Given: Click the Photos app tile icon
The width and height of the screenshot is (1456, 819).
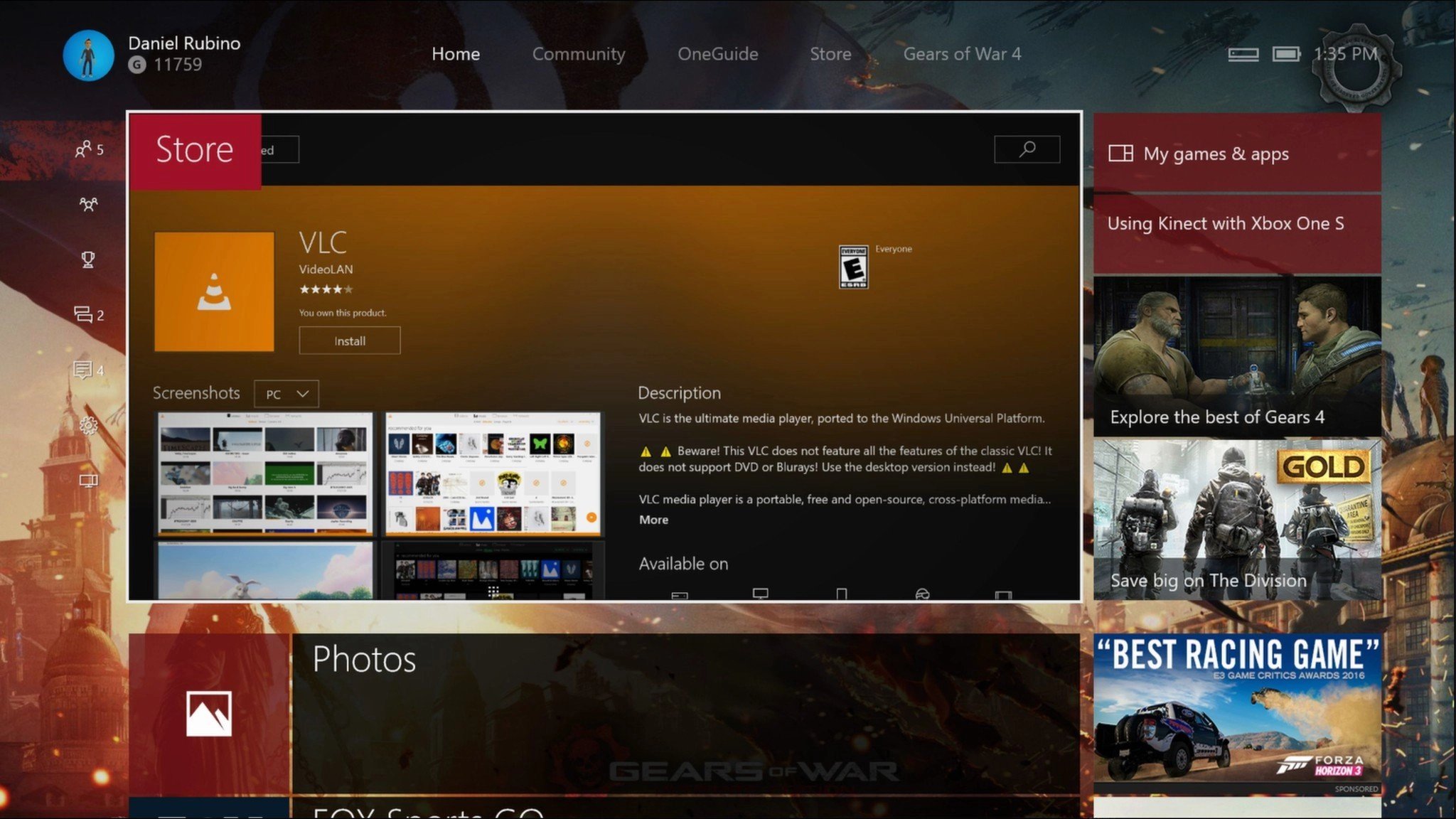Looking at the screenshot, I should click(x=209, y=713).
